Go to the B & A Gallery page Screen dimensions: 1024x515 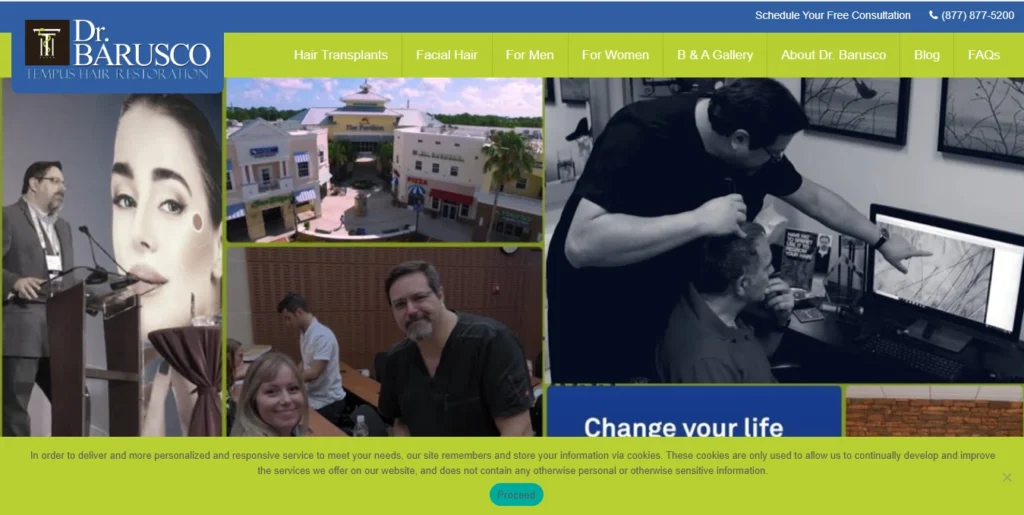coord(714,55)
